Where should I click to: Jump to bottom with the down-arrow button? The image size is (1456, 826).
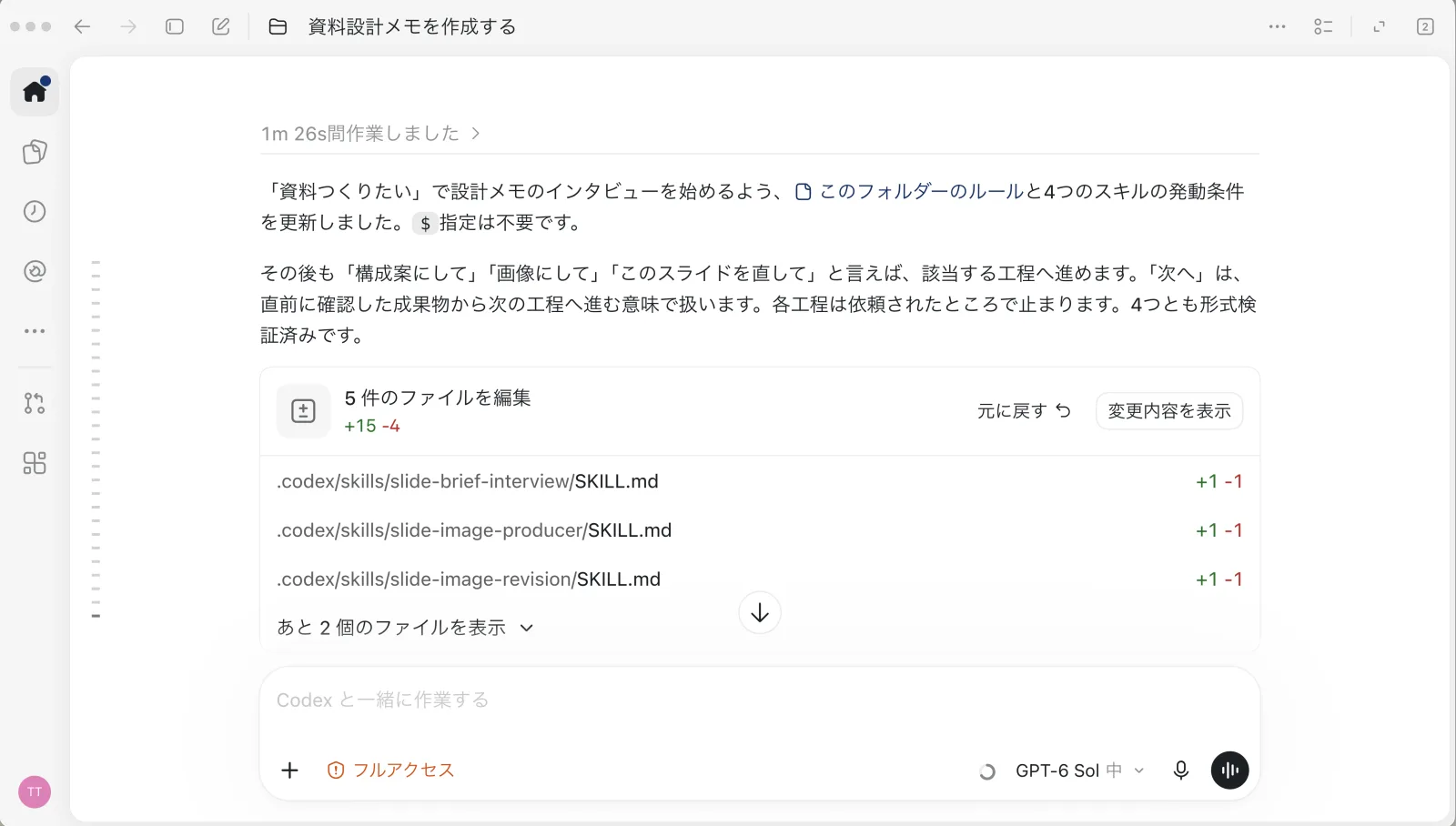[760, 613]
